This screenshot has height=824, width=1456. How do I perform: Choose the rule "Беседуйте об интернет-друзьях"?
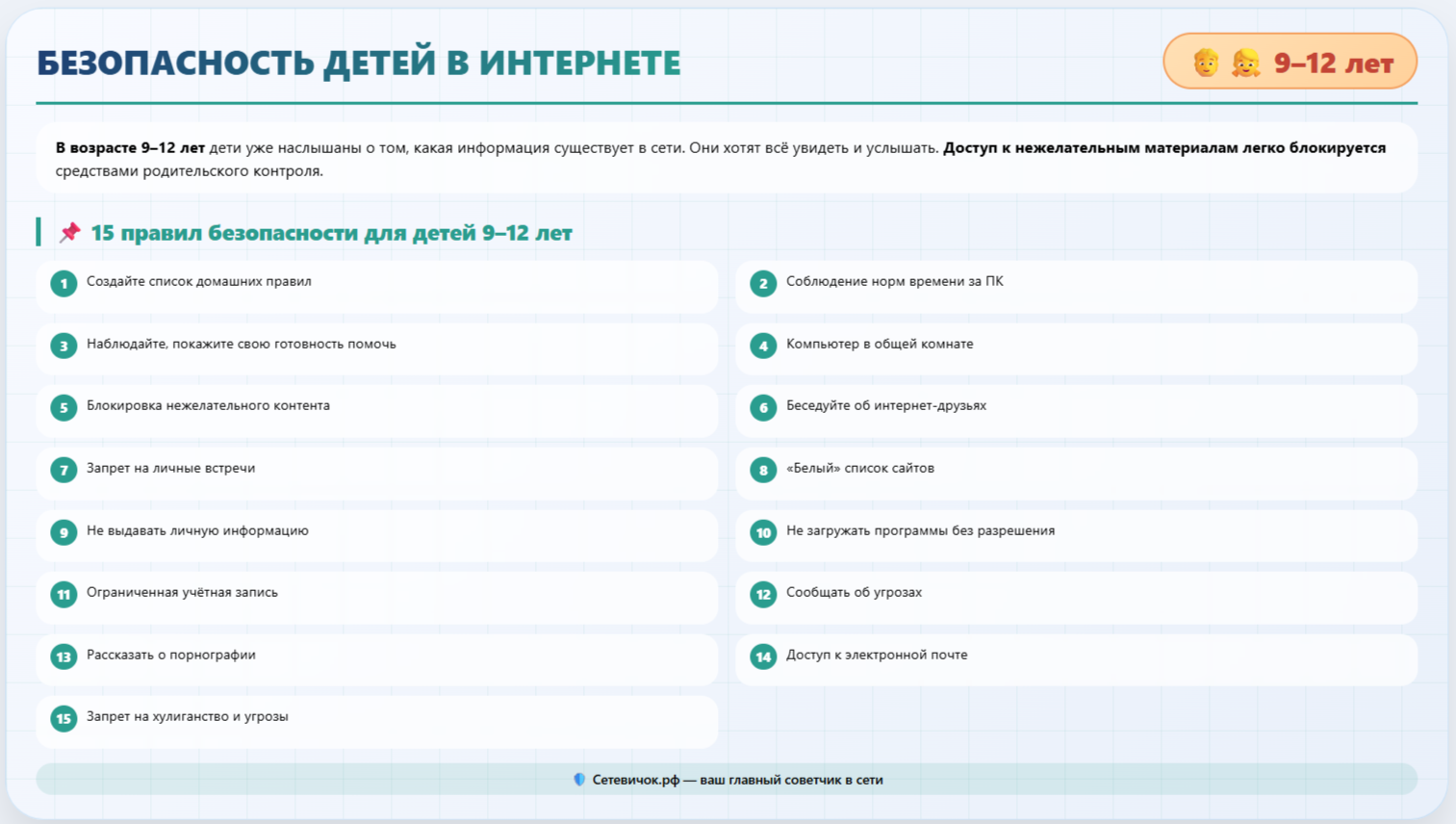click(1077, 411)
